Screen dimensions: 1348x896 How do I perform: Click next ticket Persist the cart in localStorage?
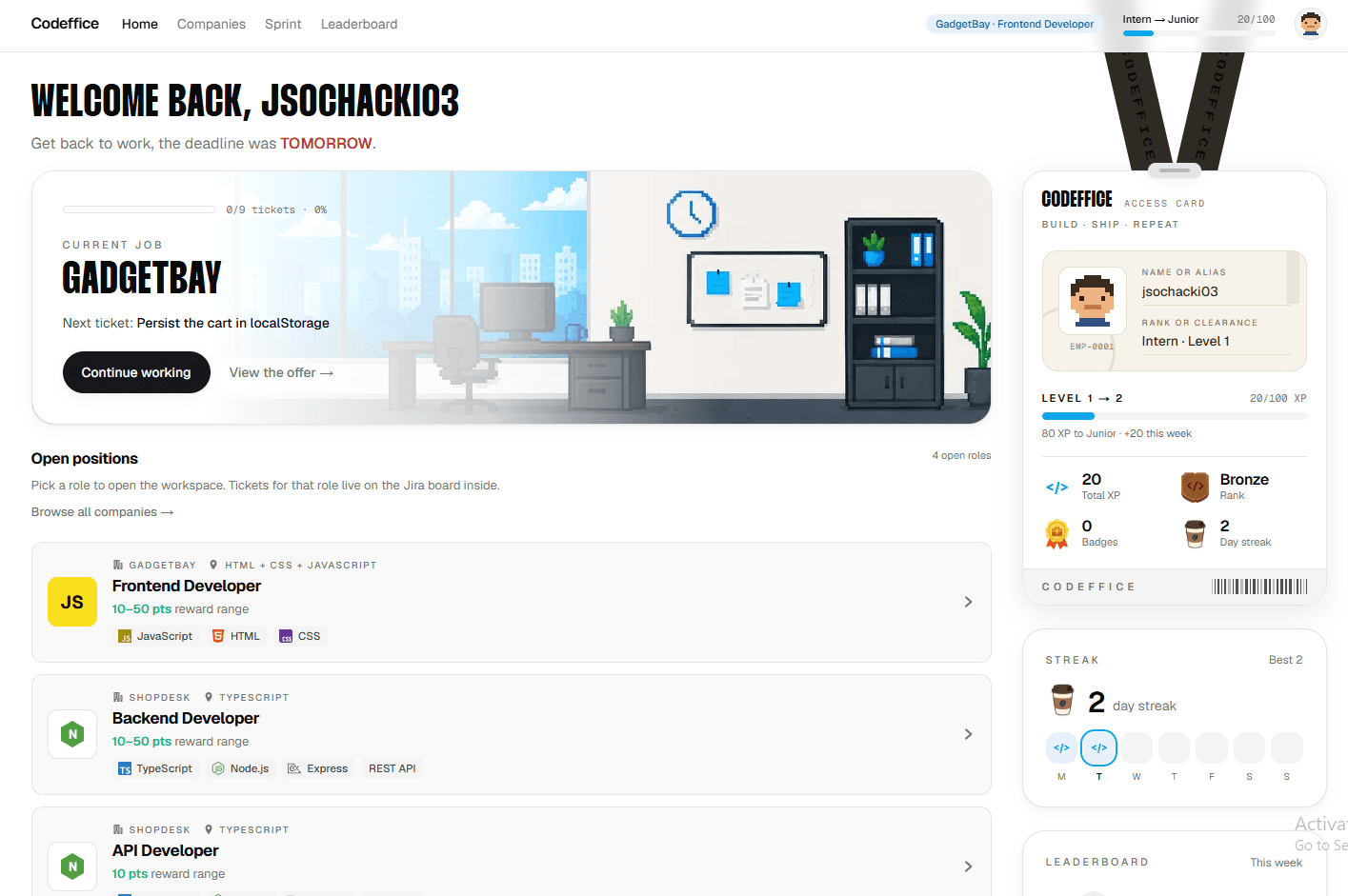[x=232, y=323]
